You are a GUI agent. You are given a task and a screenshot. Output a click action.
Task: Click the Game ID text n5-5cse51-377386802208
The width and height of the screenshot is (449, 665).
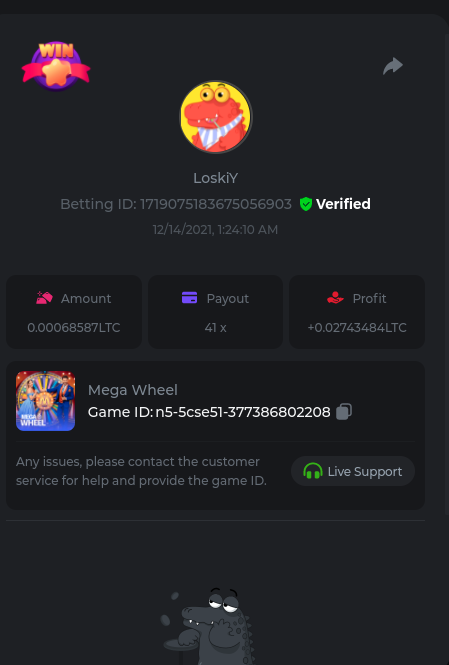(243, 412)
